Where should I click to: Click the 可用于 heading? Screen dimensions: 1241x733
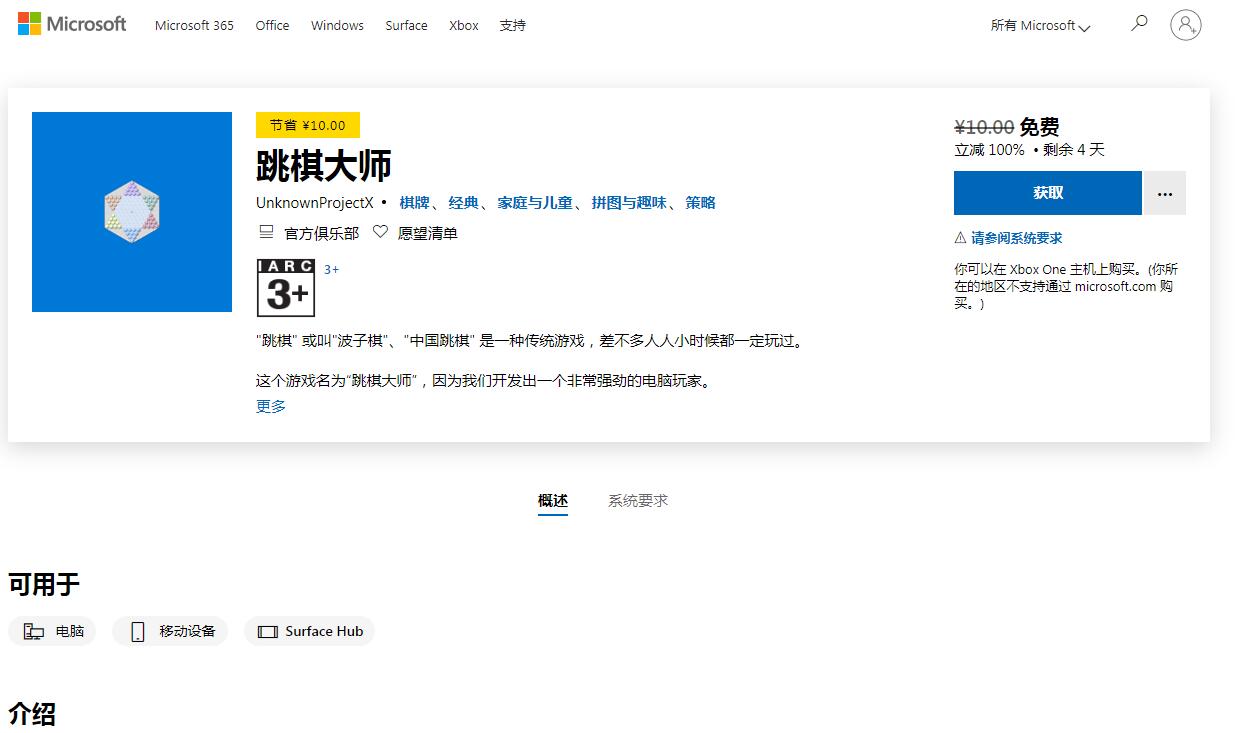pos(44,585)
